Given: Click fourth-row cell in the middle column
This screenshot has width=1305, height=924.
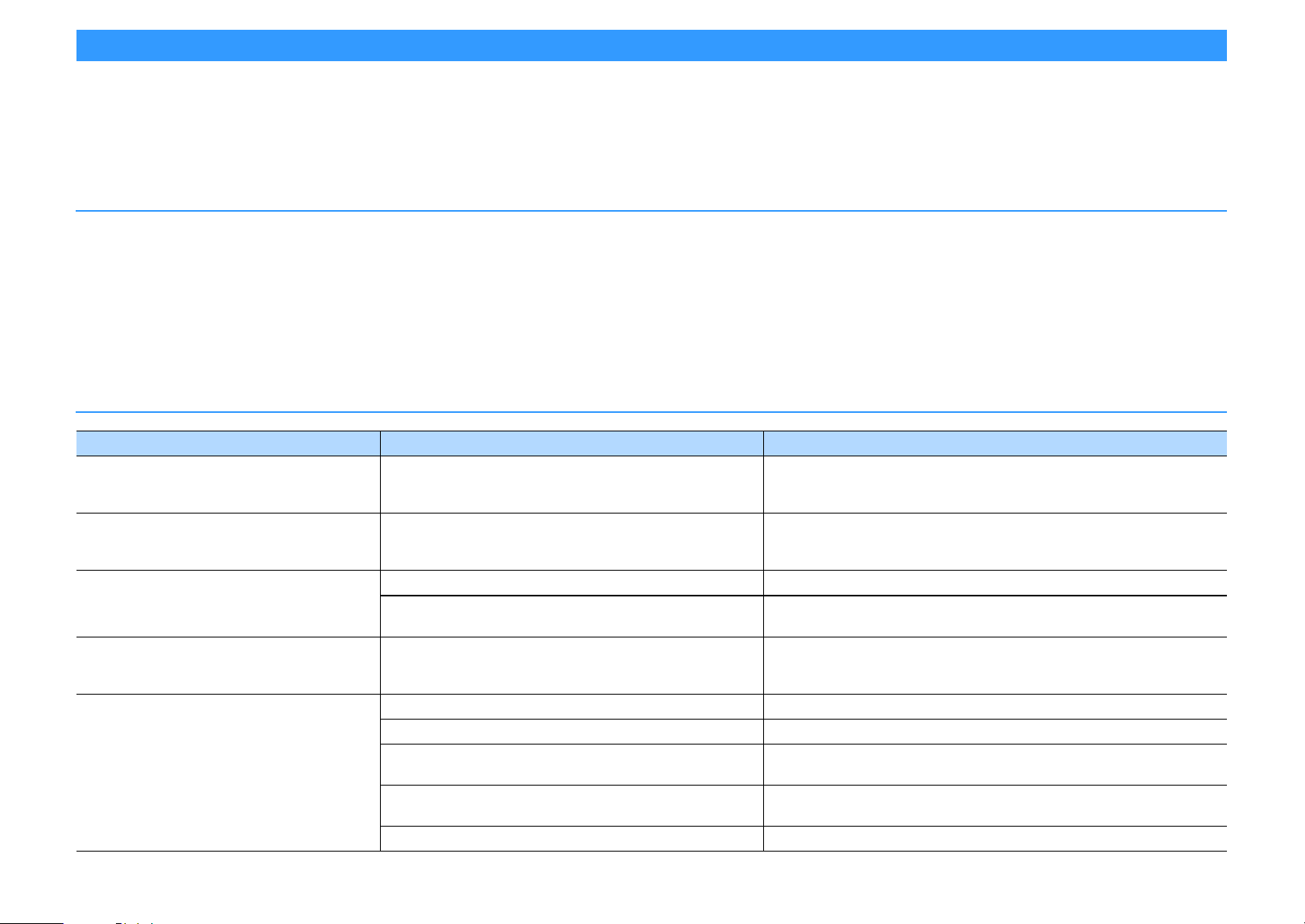Looking at the screenshot, I should point(572,666).
